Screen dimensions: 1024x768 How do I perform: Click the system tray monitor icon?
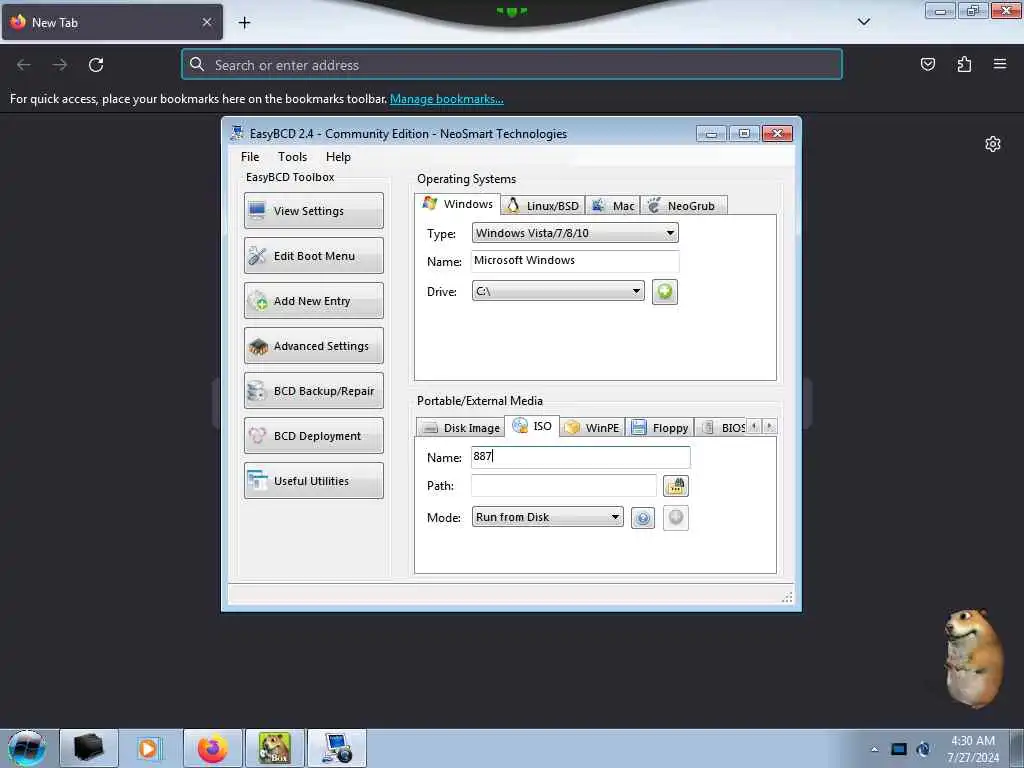[899, 749]
